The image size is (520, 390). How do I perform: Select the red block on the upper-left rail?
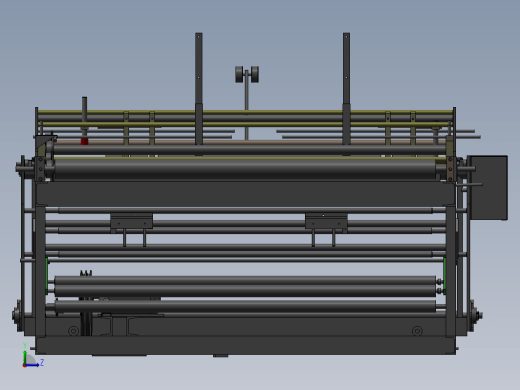pyautogui.click(x=84, y=142)
